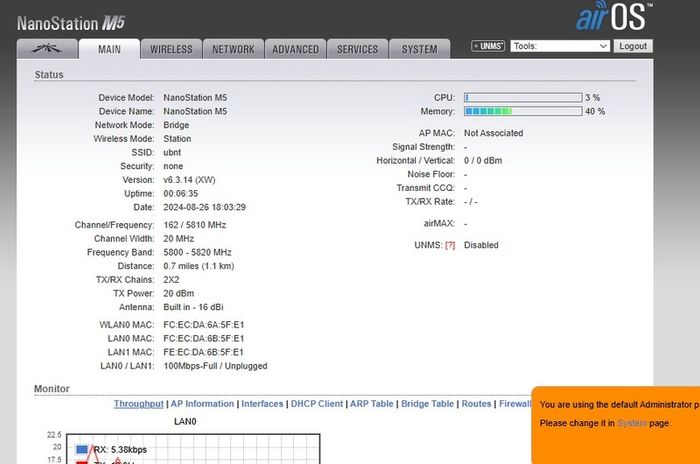Open the Firewall monitor link
The width and height of the screenshot is (700, 464).
[515, 404]
